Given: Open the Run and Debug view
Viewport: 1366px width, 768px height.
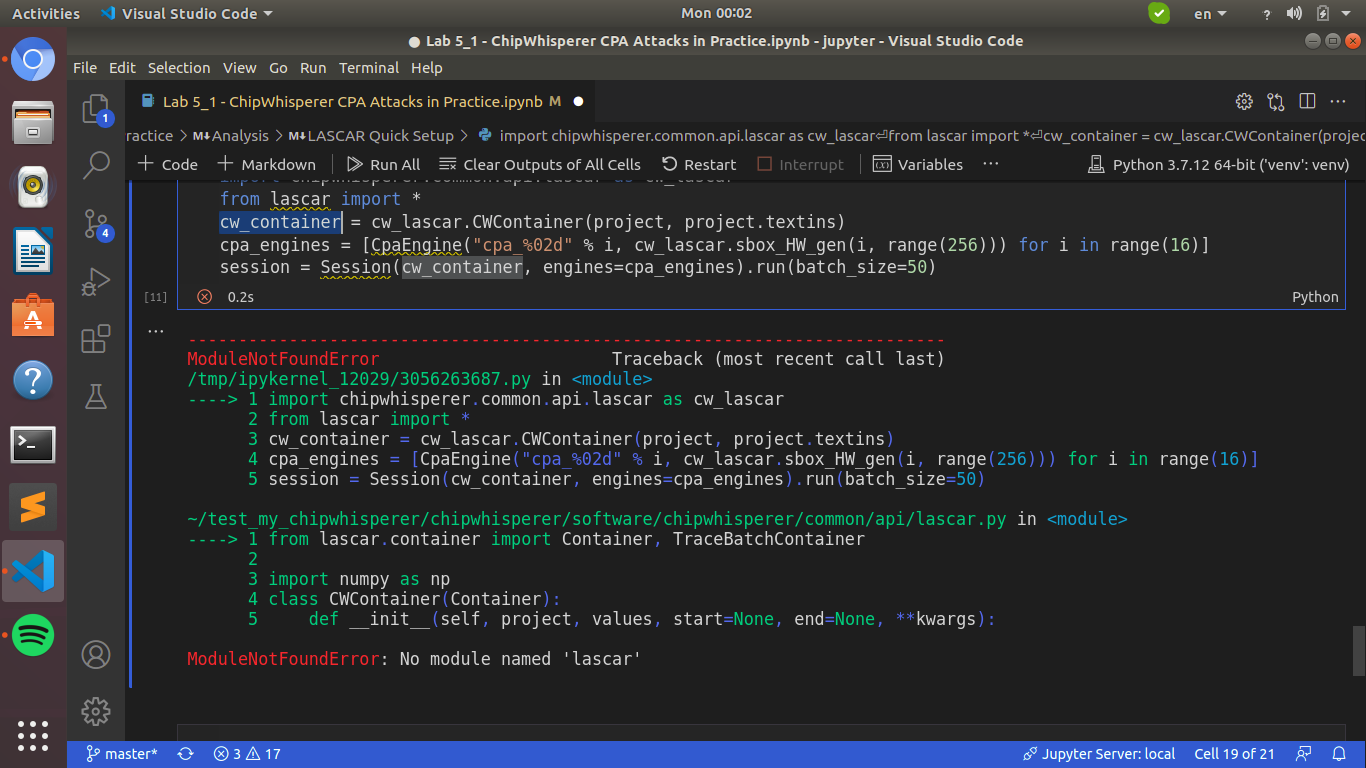Looking at the screenshot, I should pyautogui.click(x=96, y=282).
